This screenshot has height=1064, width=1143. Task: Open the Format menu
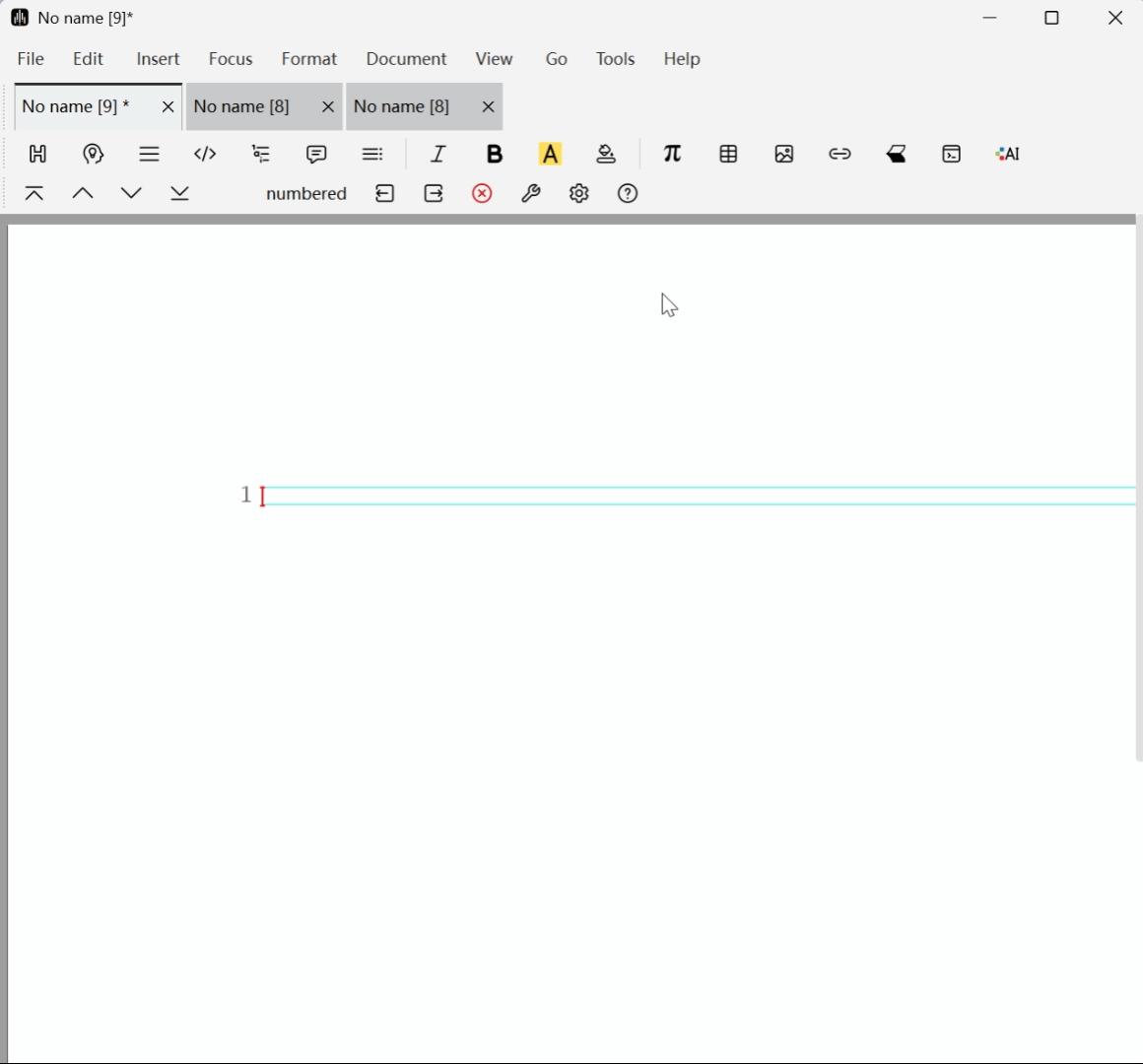point(308,59)
